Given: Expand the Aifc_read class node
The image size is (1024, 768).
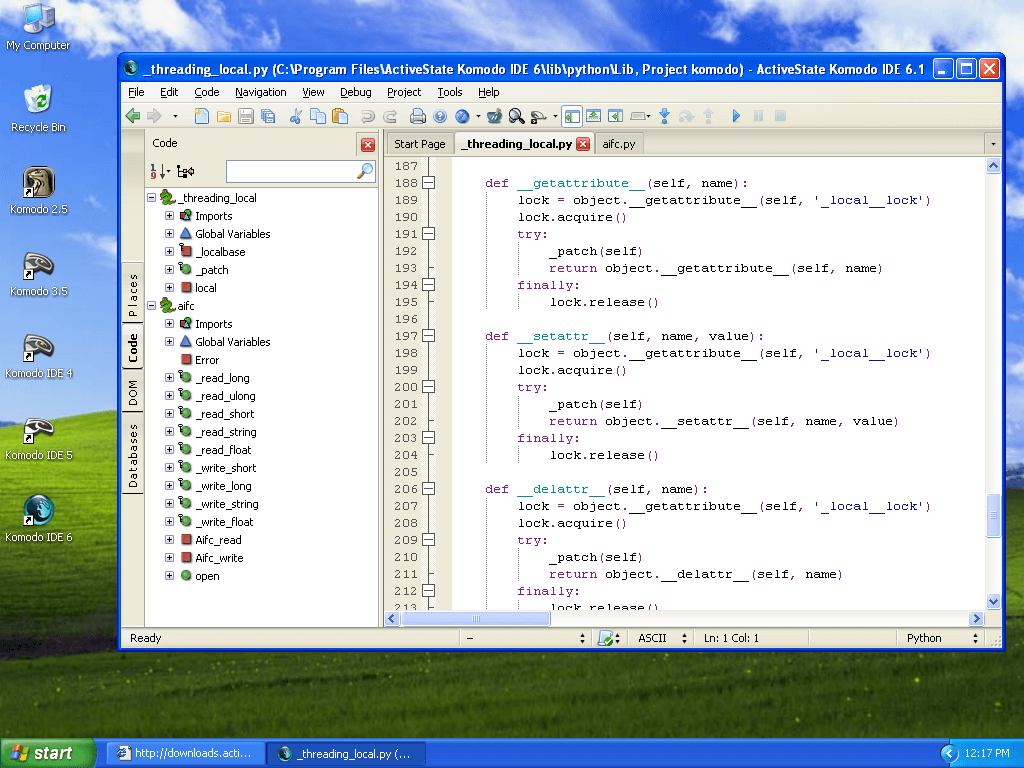Looking at the screenshot, I should click(x=169, y=539).
